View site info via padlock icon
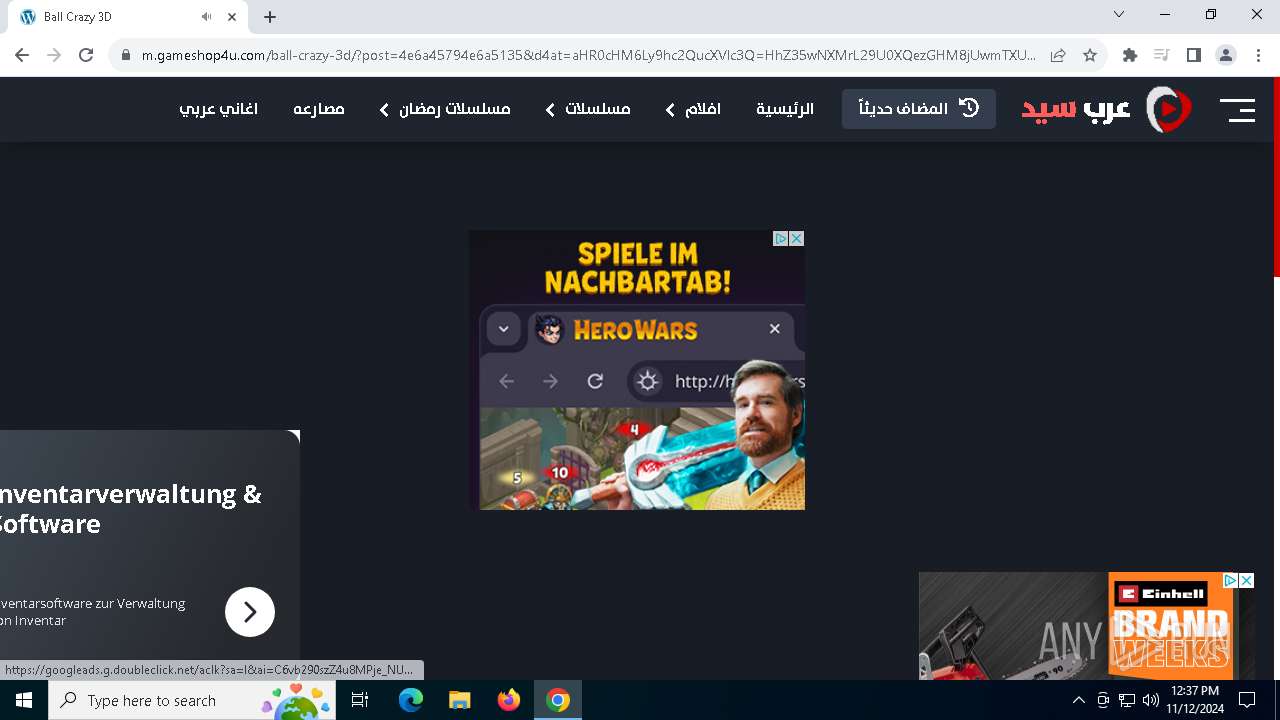The width and height of the screenshot is (1280, 720). click(126, 55)
